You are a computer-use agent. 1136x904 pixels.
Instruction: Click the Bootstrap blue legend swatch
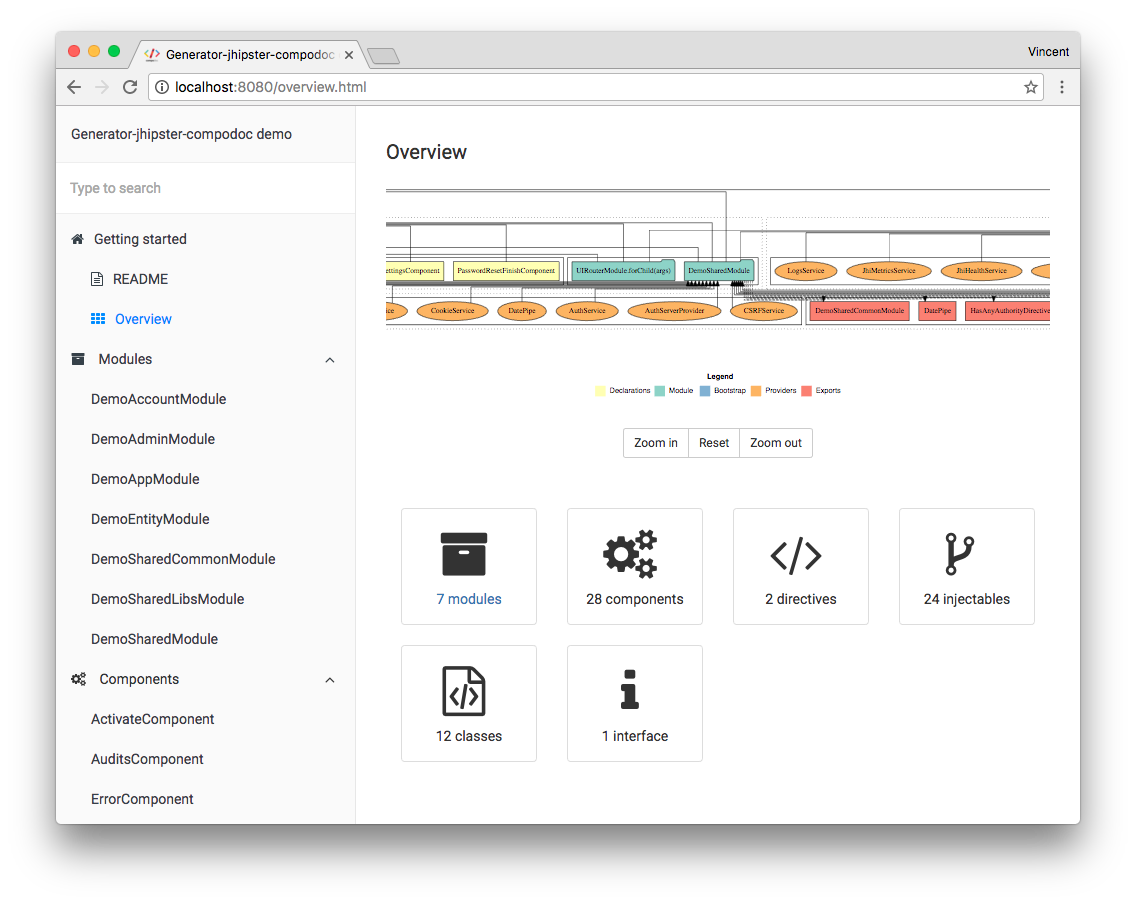(x=705, y=391)
